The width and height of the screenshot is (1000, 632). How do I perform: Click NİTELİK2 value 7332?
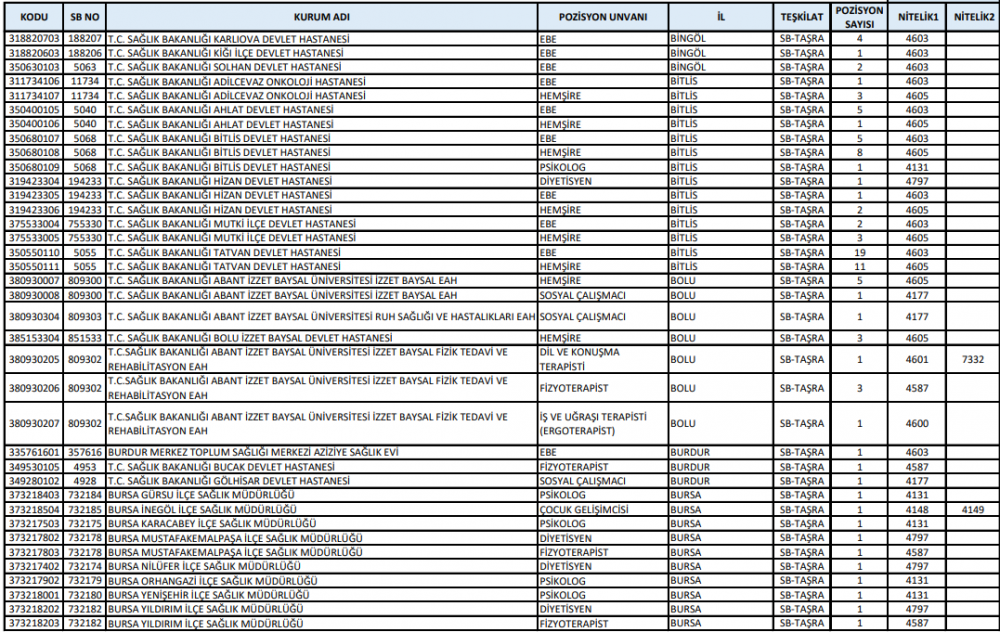point(973,360)
